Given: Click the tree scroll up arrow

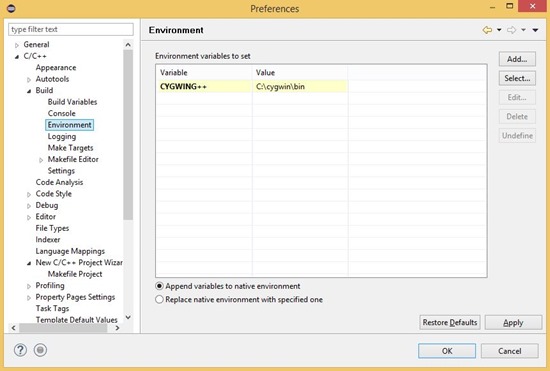Looking at the screenshot, I should pos(128,45).
